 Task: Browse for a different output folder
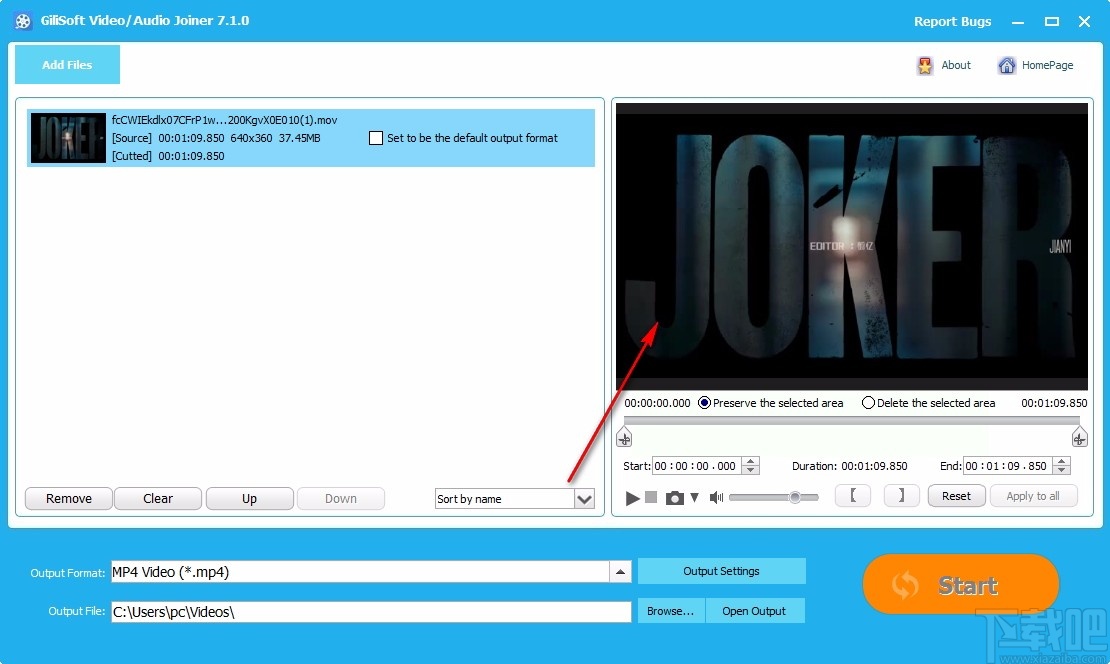(x=670, y=610)
